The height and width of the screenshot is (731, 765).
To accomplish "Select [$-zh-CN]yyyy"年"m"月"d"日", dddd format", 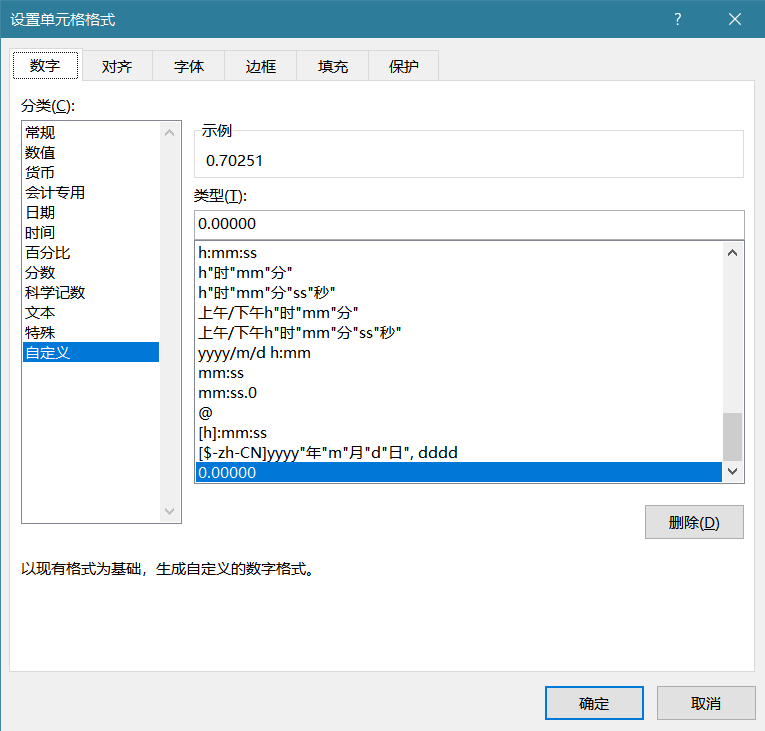I will coord(459,453).
